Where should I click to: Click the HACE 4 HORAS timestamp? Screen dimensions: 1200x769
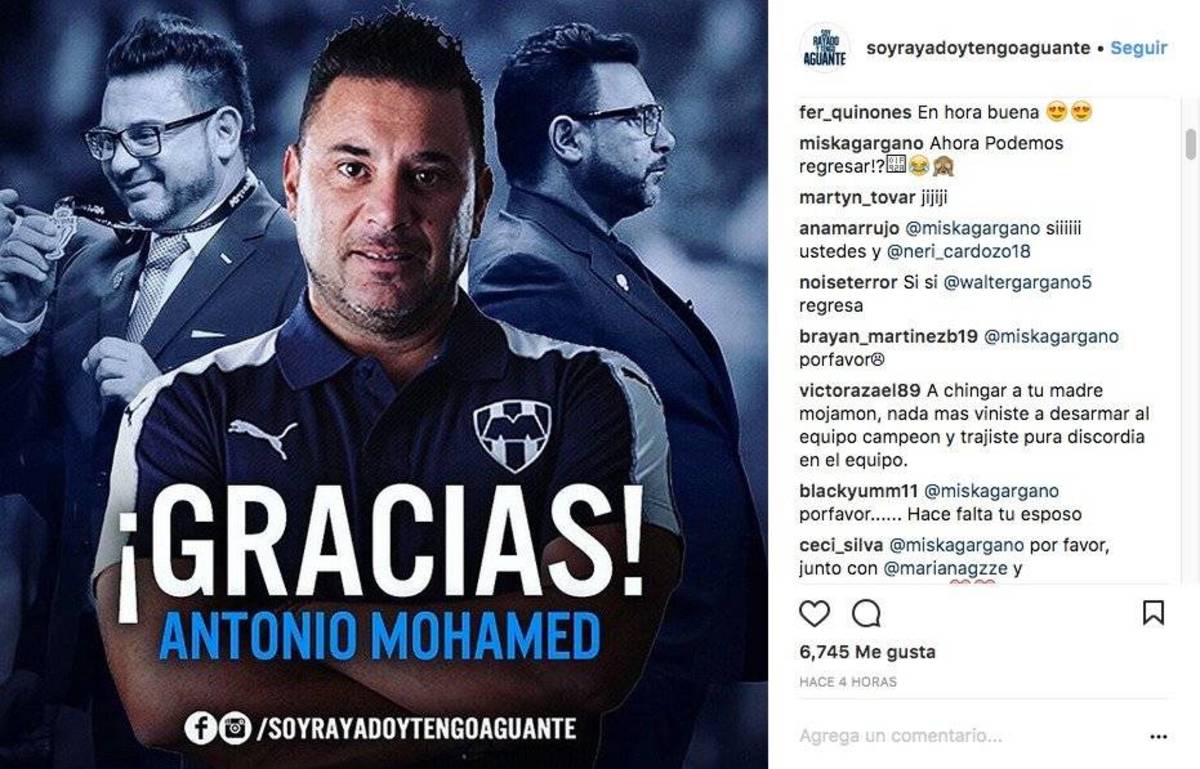848,682
